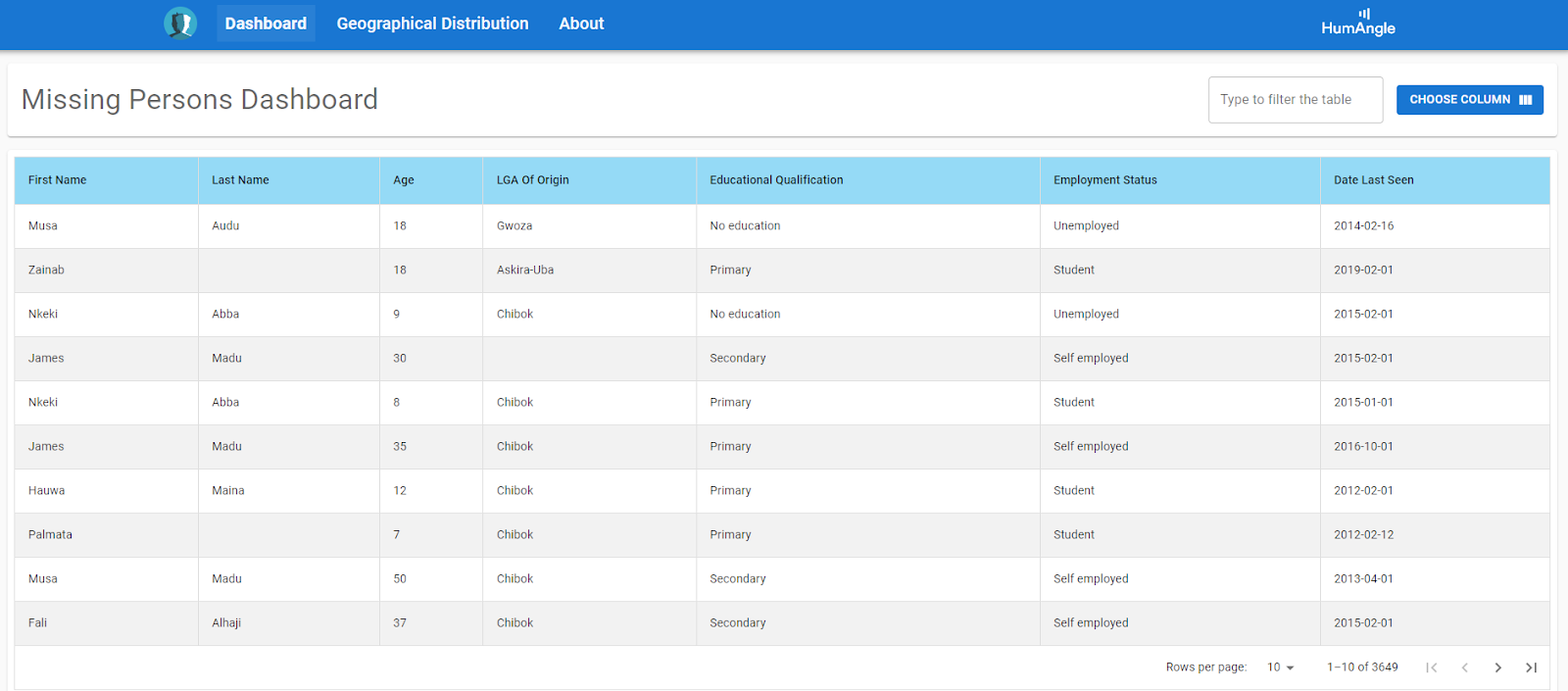This screenshot has width=1568, height=691.
Task: Open the rows per page dropdown
Action: pyautogui.click(x=1281, y=667)
